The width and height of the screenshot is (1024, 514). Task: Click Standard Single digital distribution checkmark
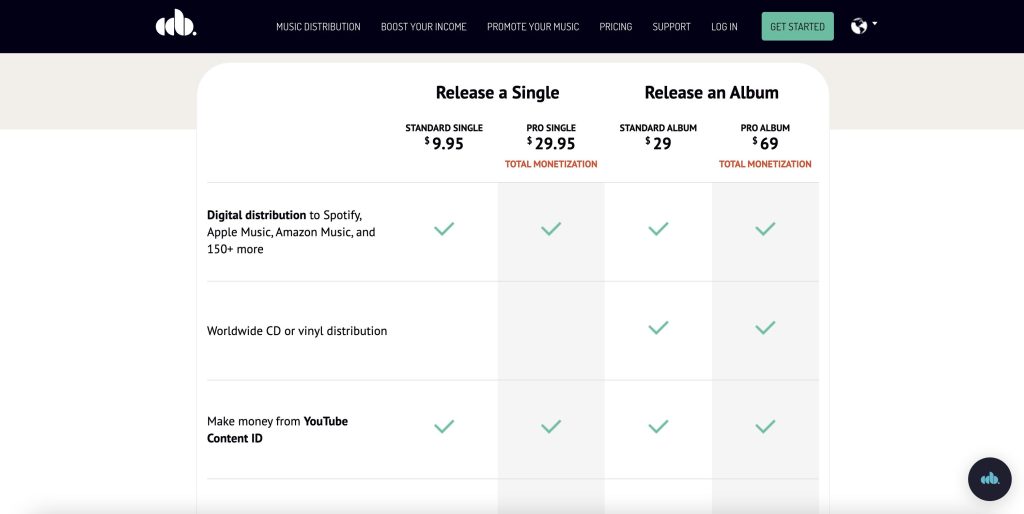point(444,229)
